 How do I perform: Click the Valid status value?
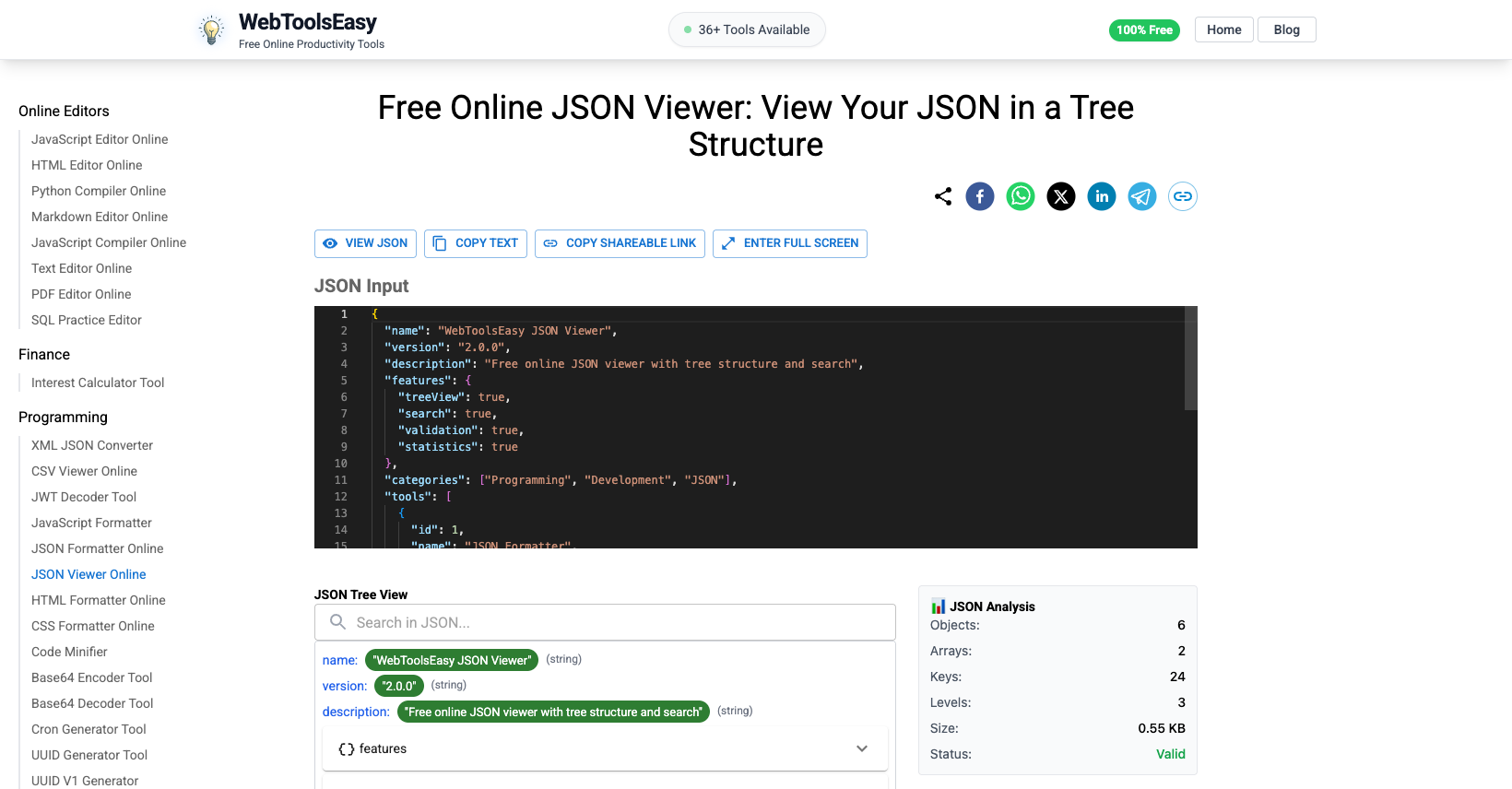point(1171,754)
